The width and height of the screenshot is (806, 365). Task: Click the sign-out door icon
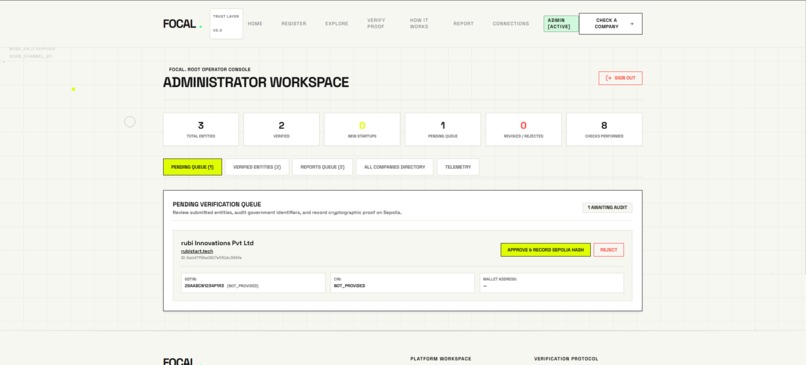click(x=609, y=78)
